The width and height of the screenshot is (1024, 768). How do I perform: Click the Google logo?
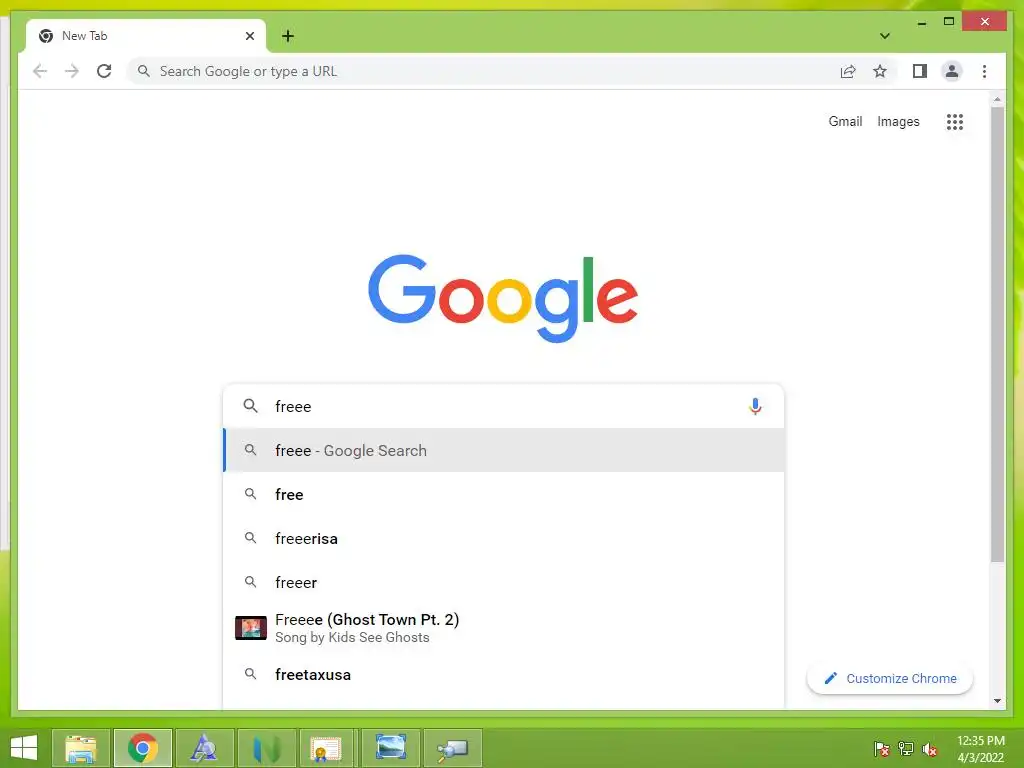(x=503, y=298)
